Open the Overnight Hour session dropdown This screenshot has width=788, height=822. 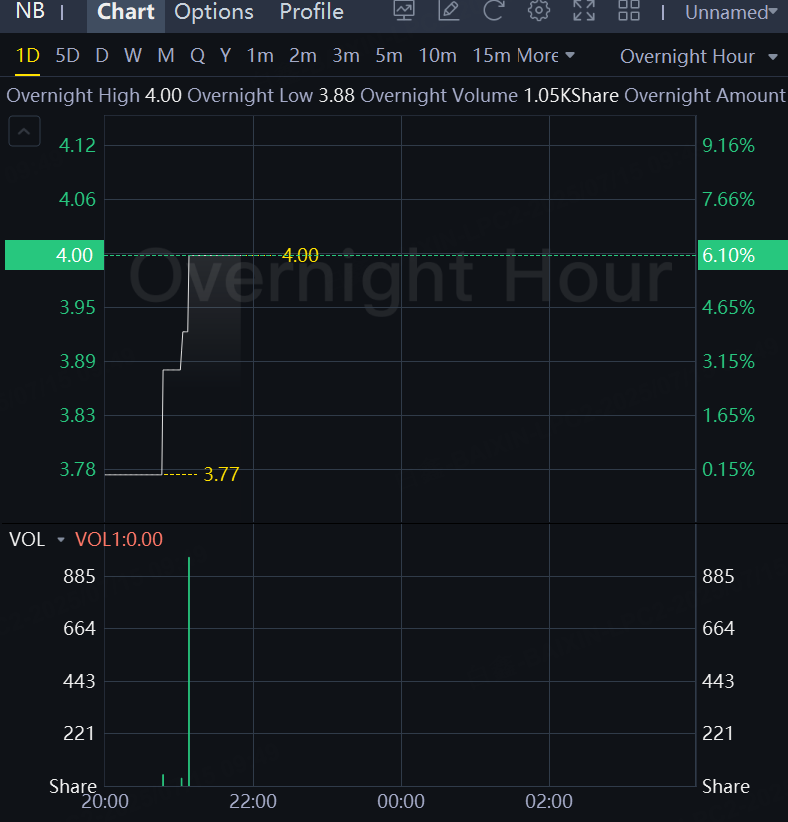698,56
